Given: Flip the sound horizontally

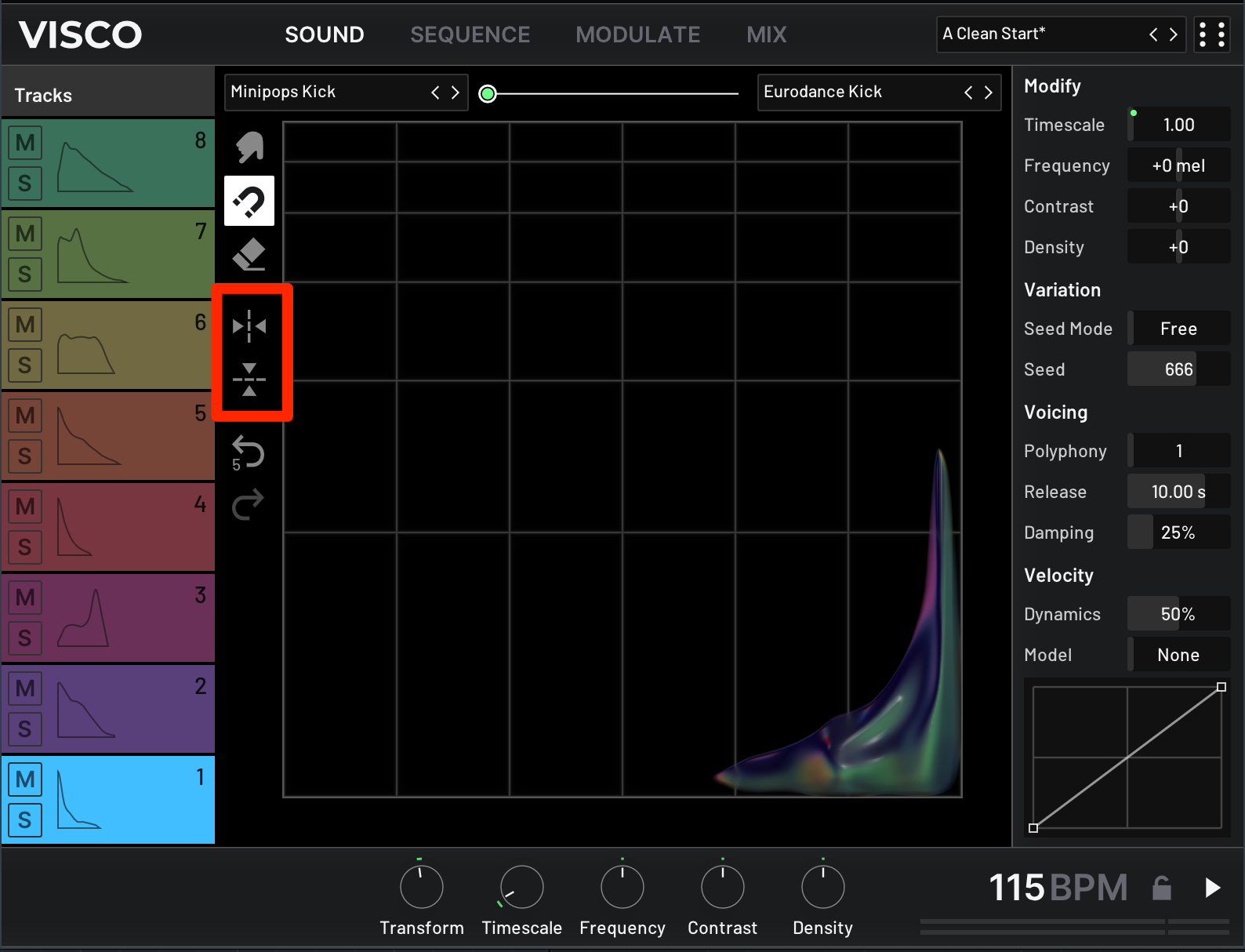Looking at the screenshot, I should pyautogui.click(x=249, y=325).
